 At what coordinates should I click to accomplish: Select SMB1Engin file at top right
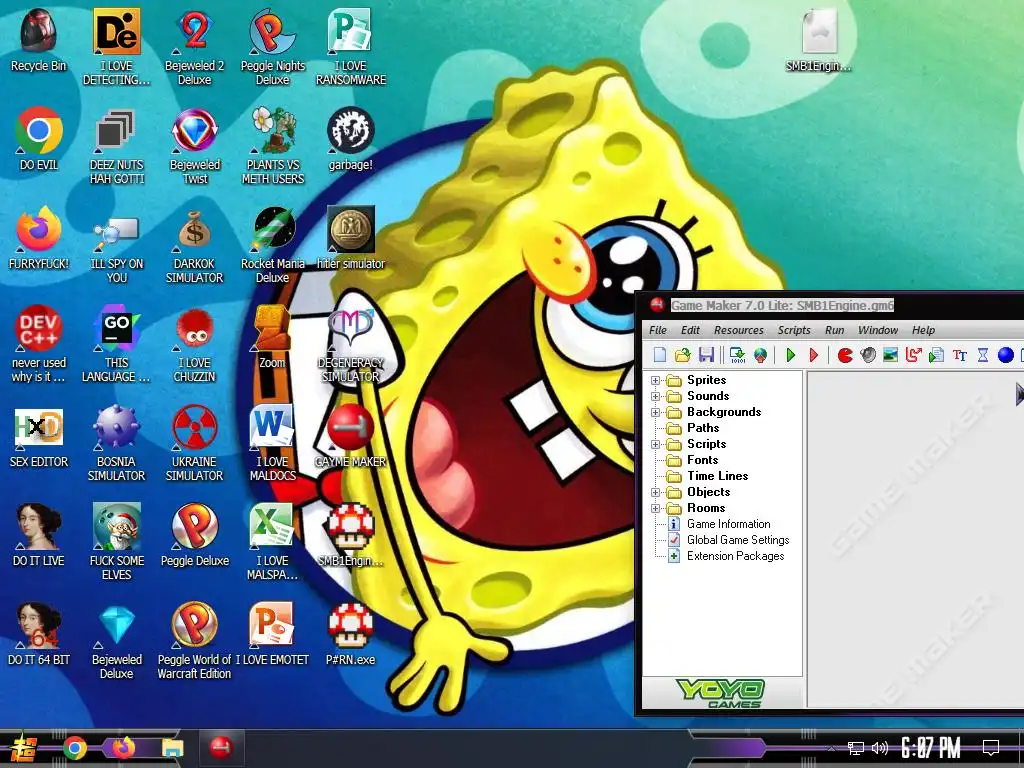(x=818, y=40)
